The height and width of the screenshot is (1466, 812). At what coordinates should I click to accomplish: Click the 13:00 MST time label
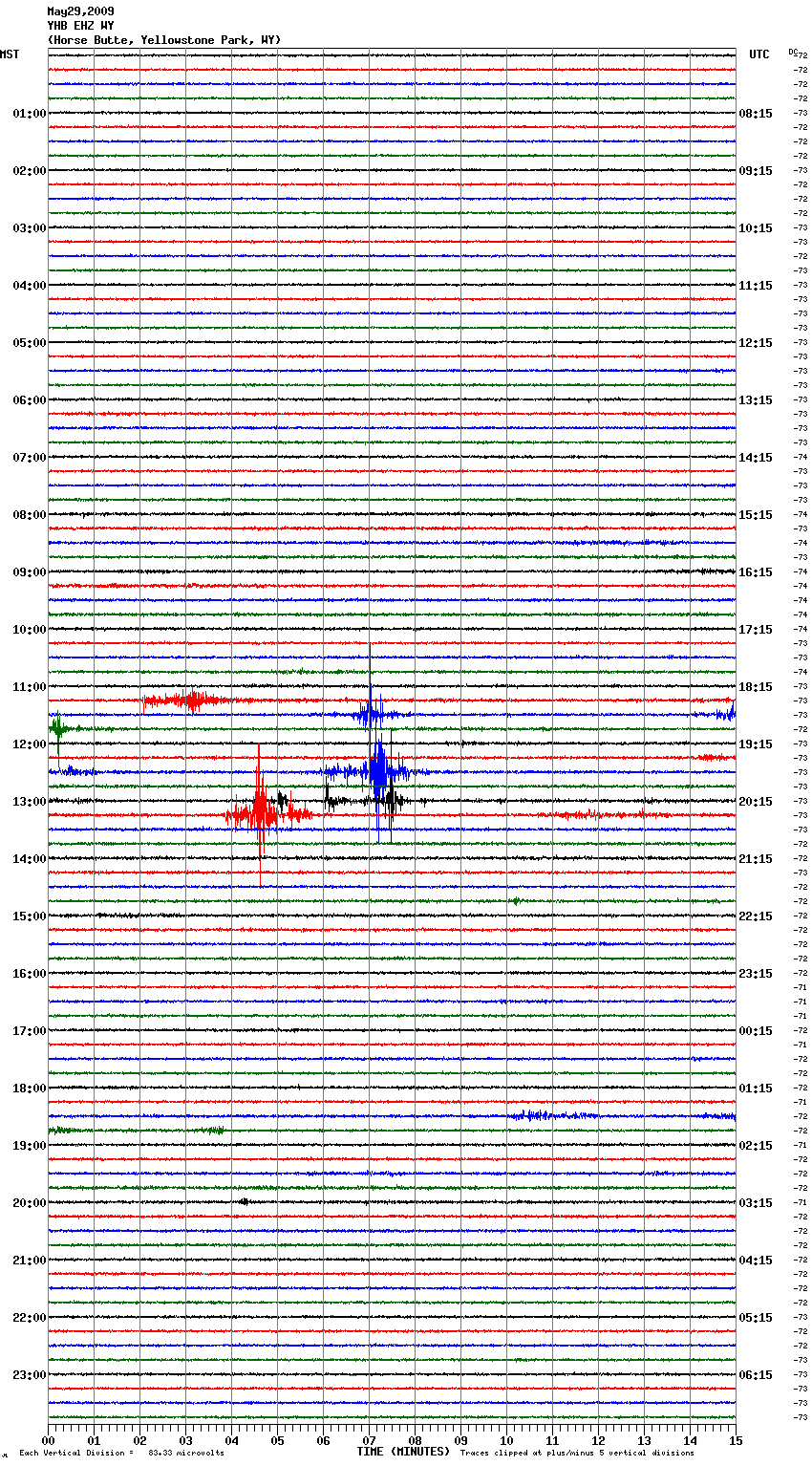29,802
